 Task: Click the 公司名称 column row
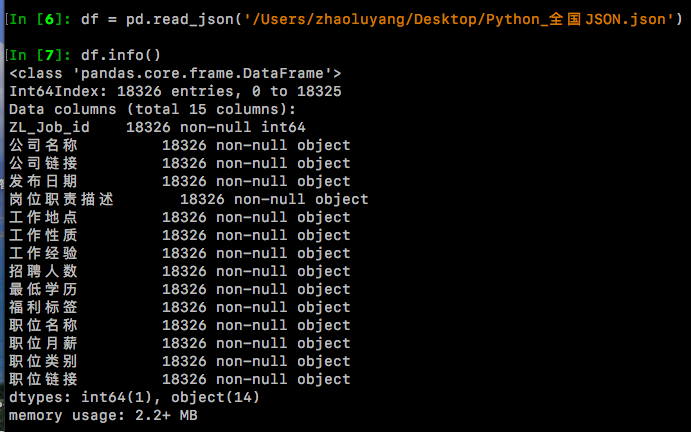coord(179,145)
